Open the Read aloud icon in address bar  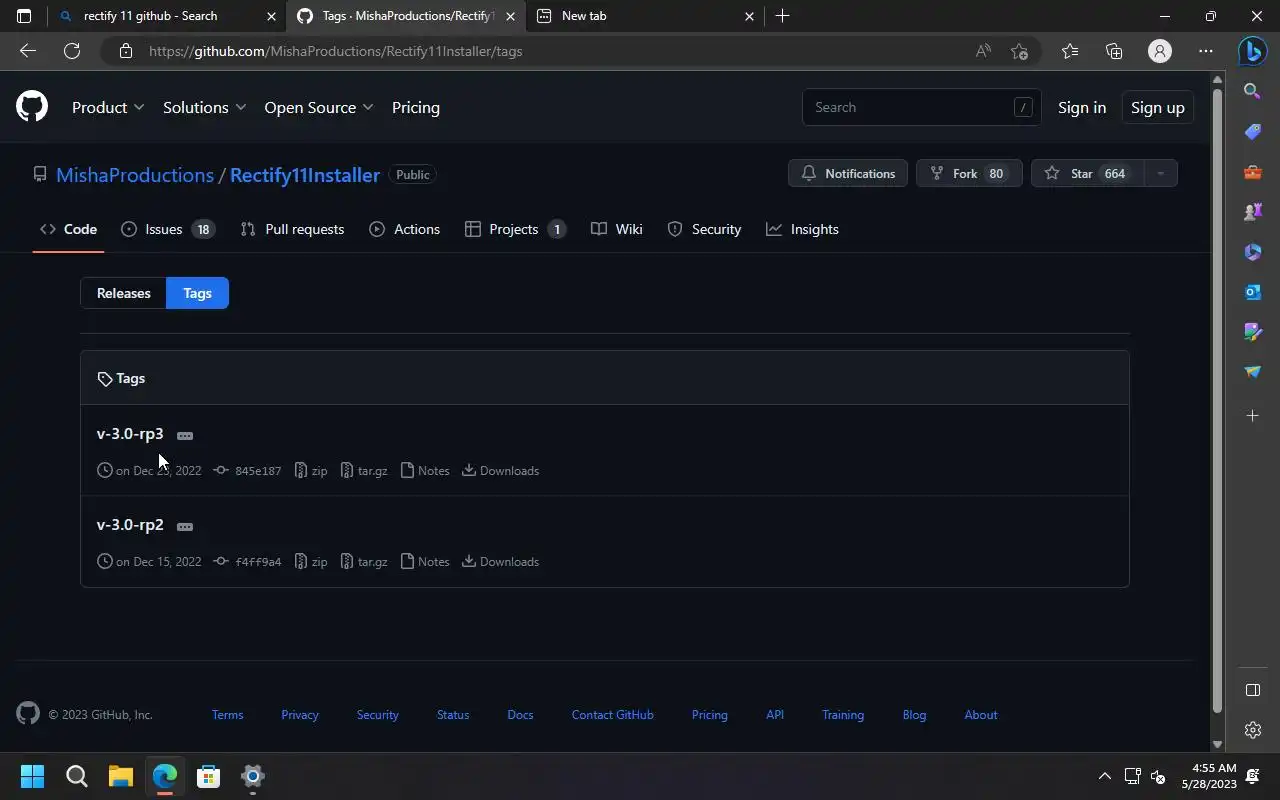tap(983, 51)
